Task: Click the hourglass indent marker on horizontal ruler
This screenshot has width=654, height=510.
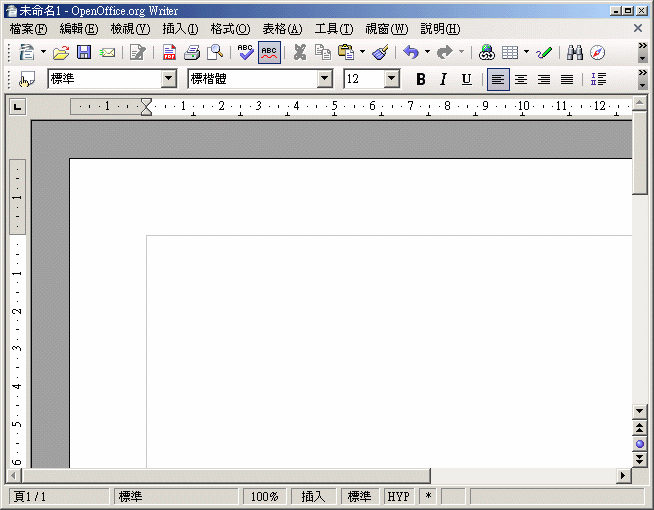Action: 146,107
